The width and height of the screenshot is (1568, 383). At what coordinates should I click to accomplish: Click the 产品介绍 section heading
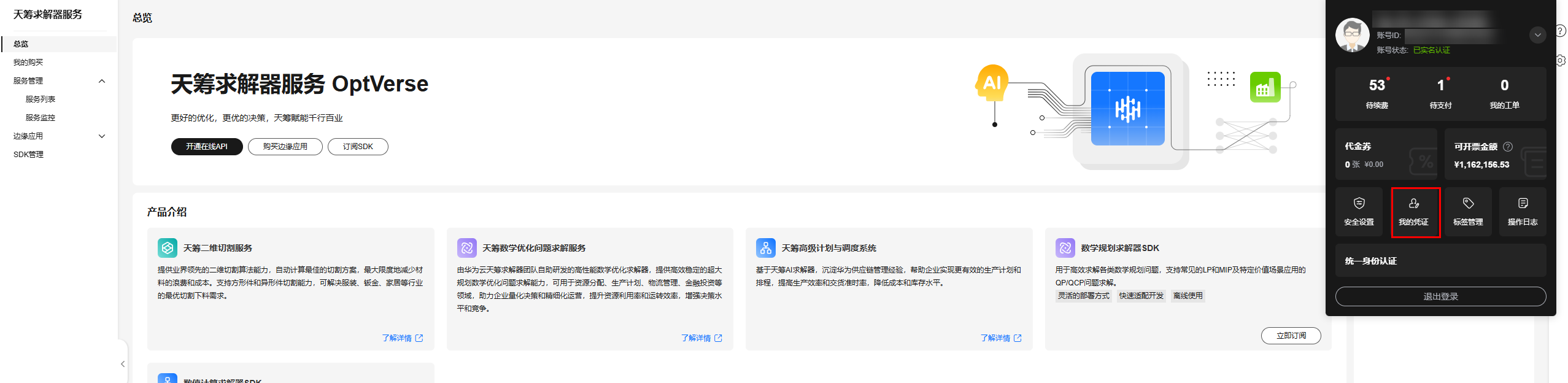167,212
